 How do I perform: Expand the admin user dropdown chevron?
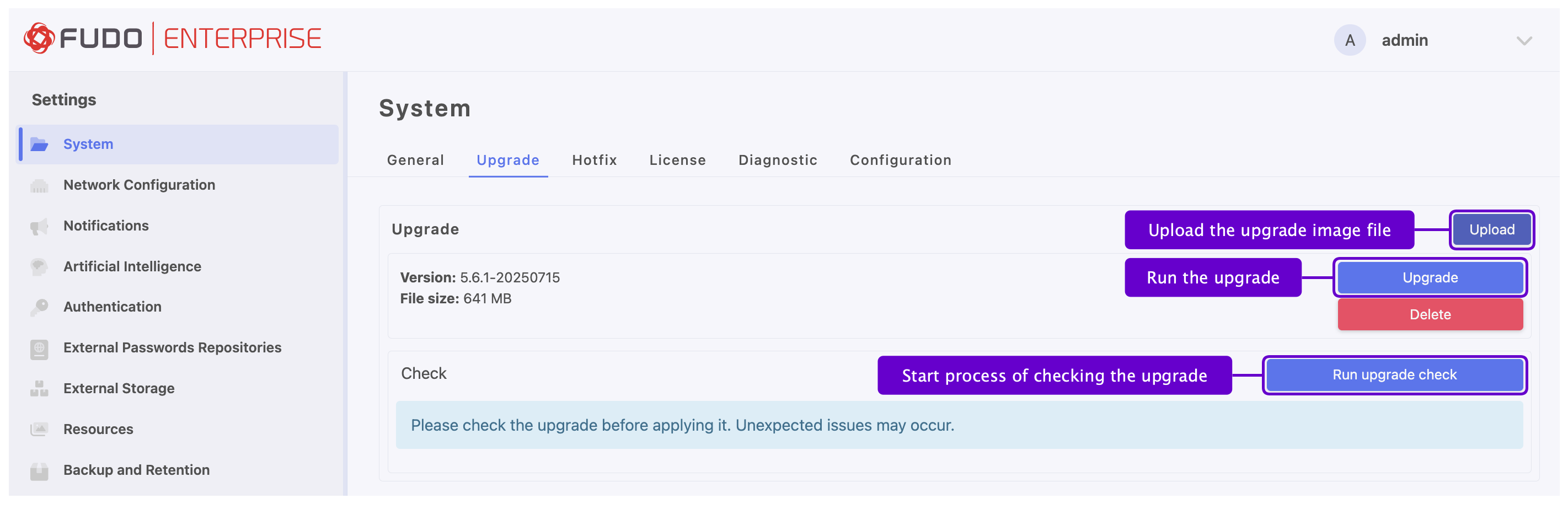(x=1523, y=41)
